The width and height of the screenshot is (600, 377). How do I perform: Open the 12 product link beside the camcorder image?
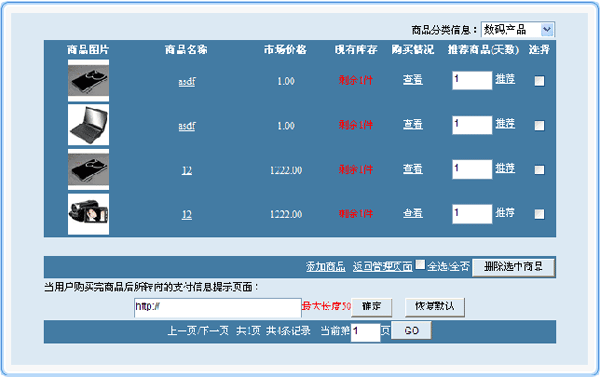click(187, 215)
